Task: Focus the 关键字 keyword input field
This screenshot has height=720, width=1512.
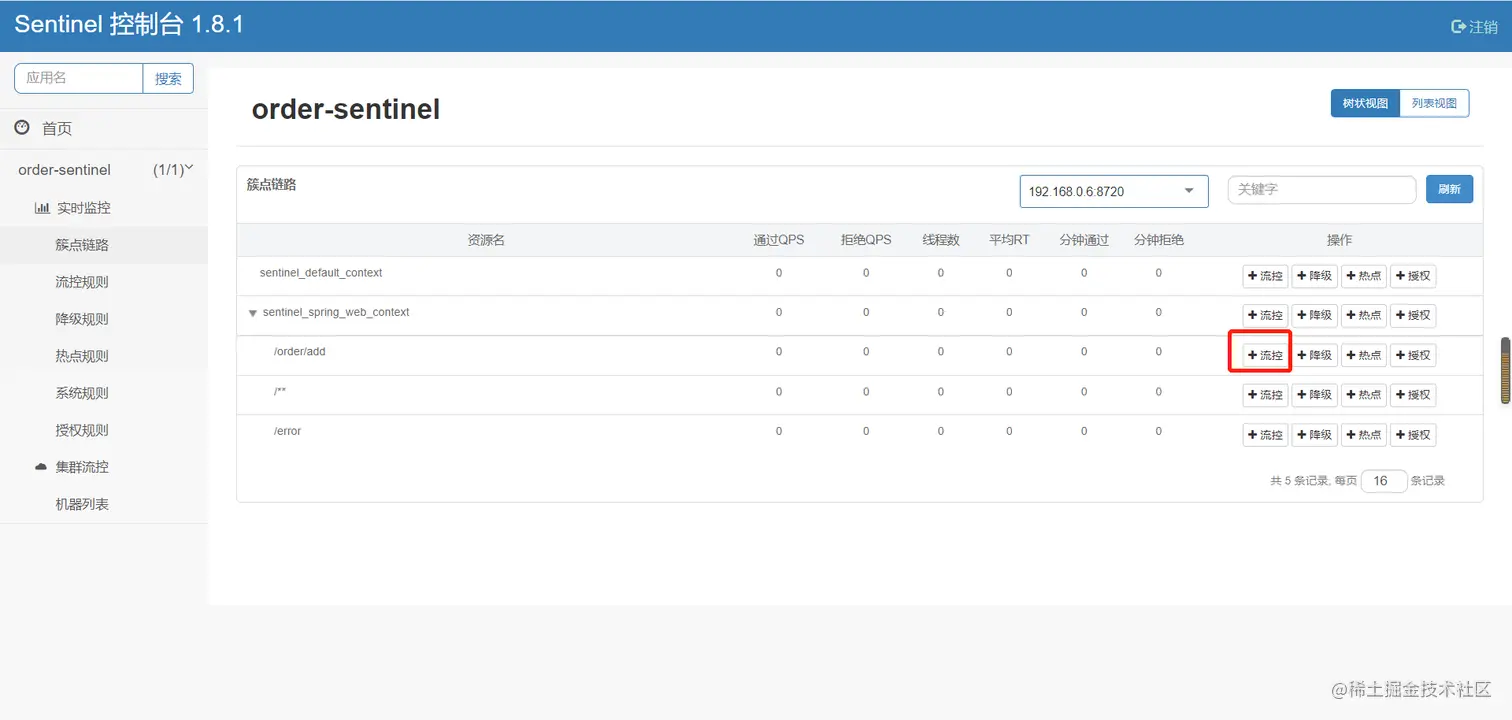Action: [1322, 189]
